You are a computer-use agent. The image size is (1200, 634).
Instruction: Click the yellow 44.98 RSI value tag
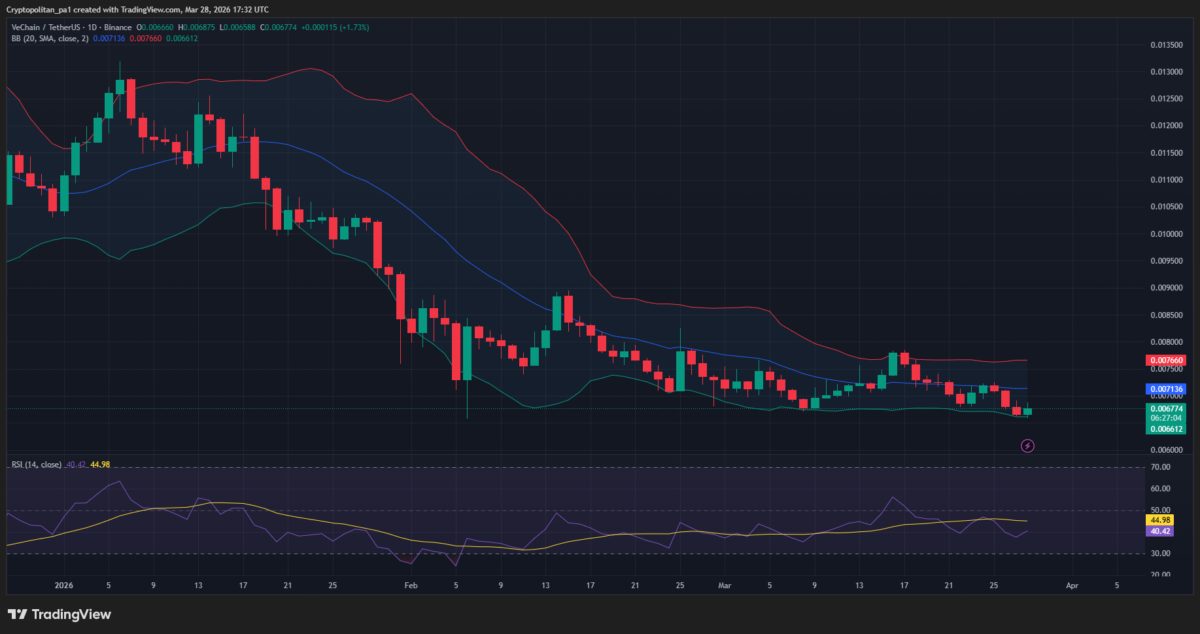1162,520
